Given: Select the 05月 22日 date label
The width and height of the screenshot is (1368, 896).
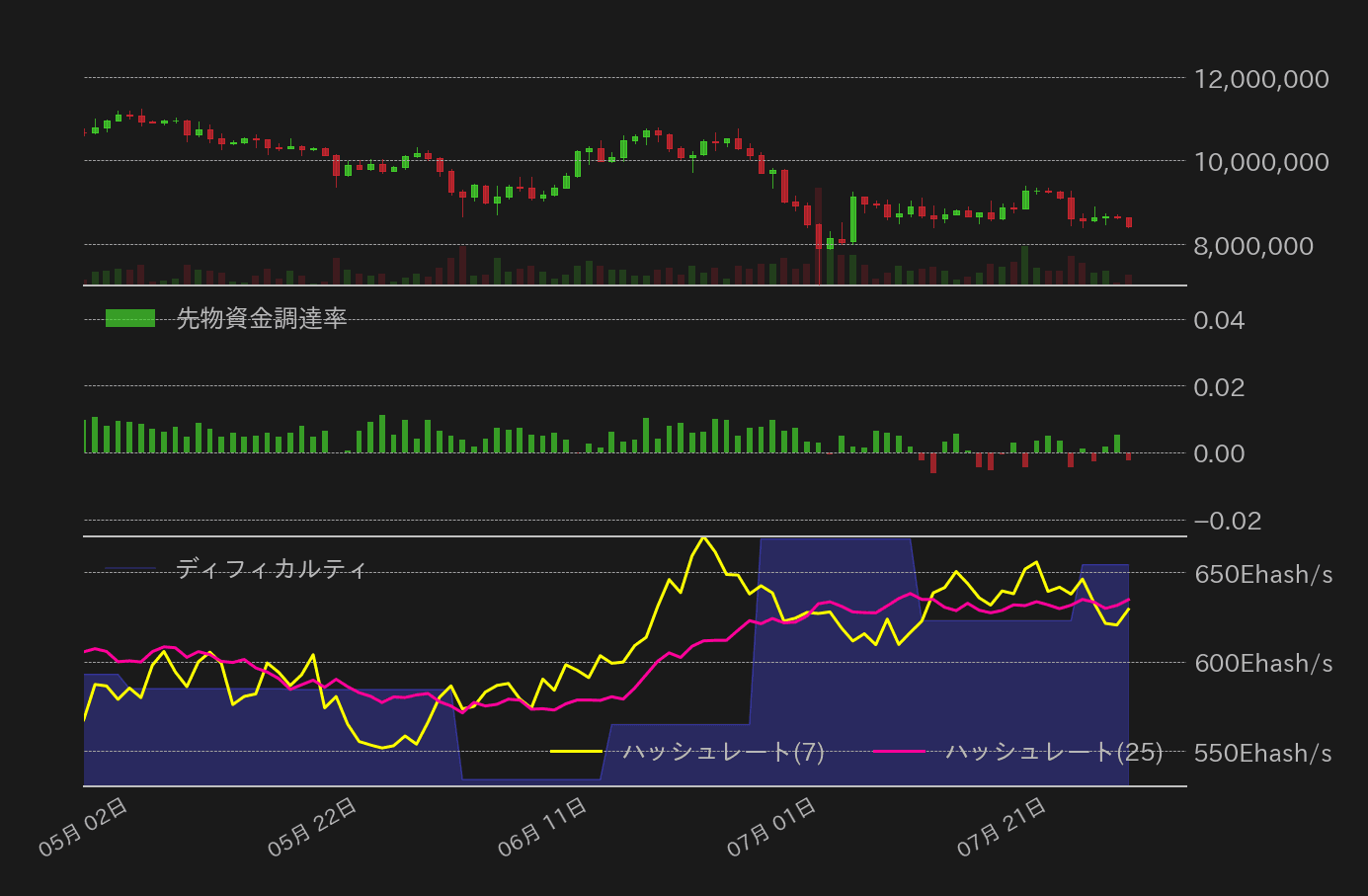Looking at the screenshot, I should [313, 827].
